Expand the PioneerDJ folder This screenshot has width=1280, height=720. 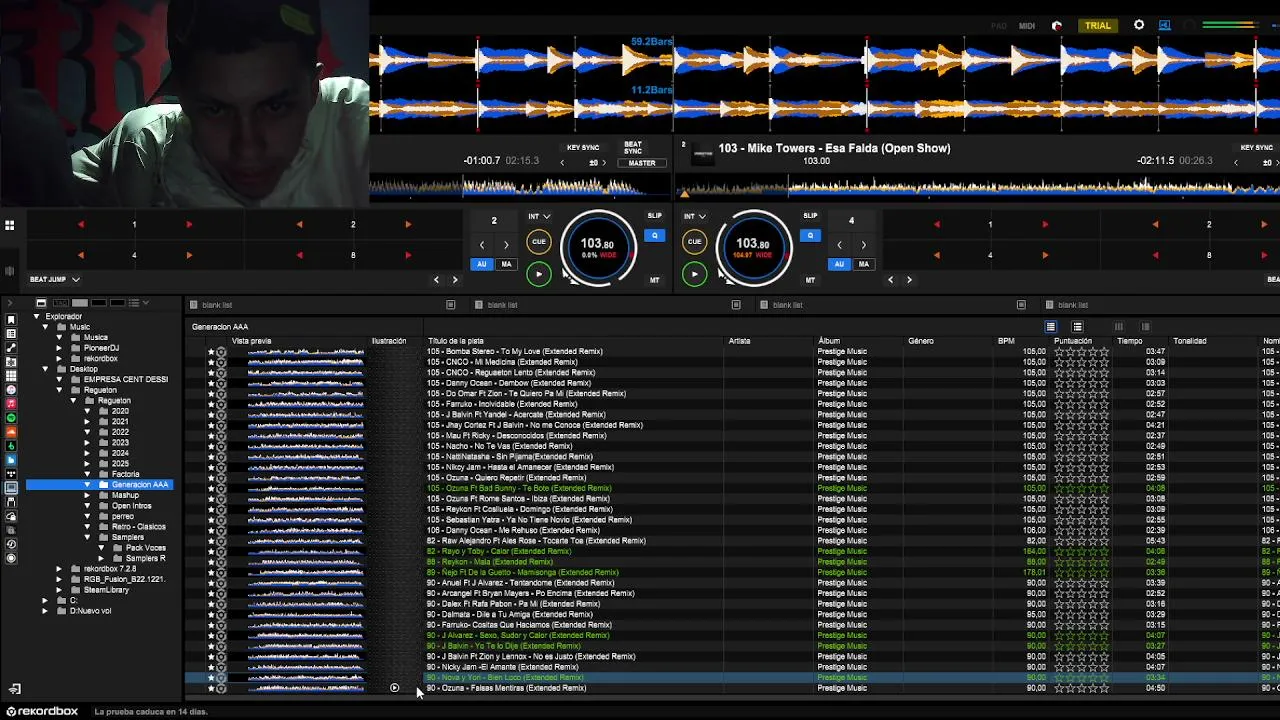pos(59,348)
